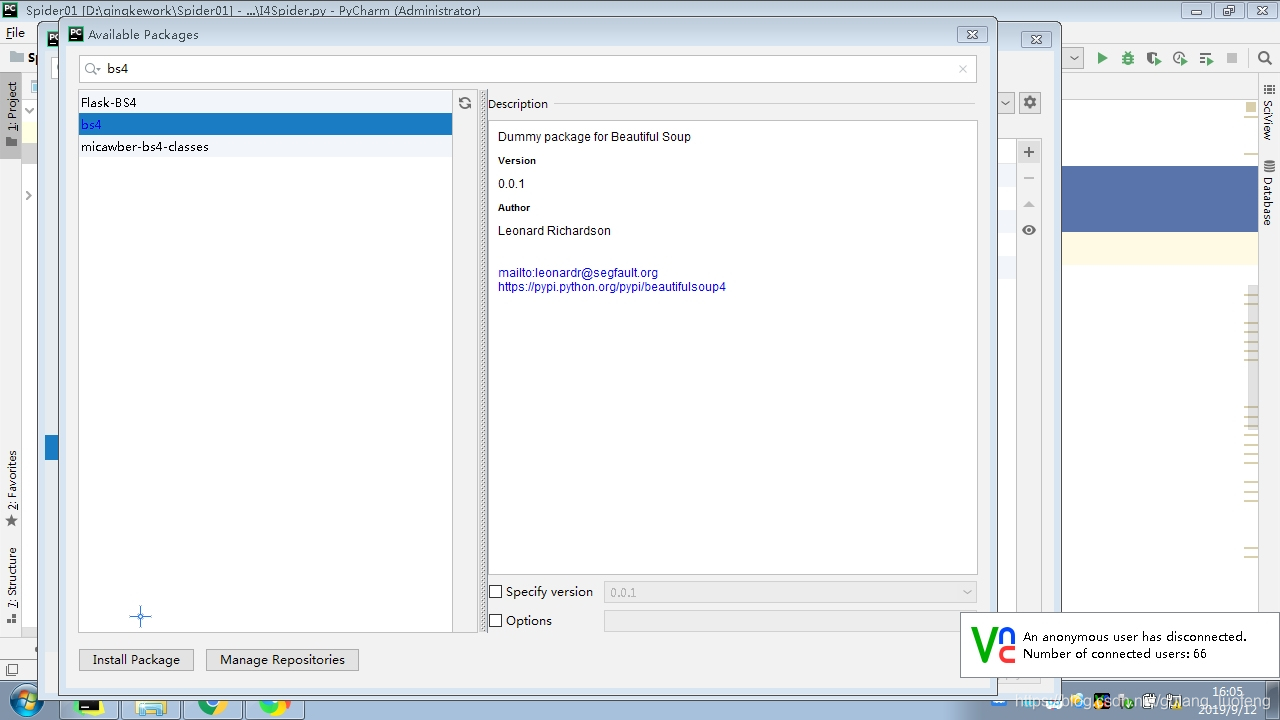Launch the profiler run icon

1180,59
